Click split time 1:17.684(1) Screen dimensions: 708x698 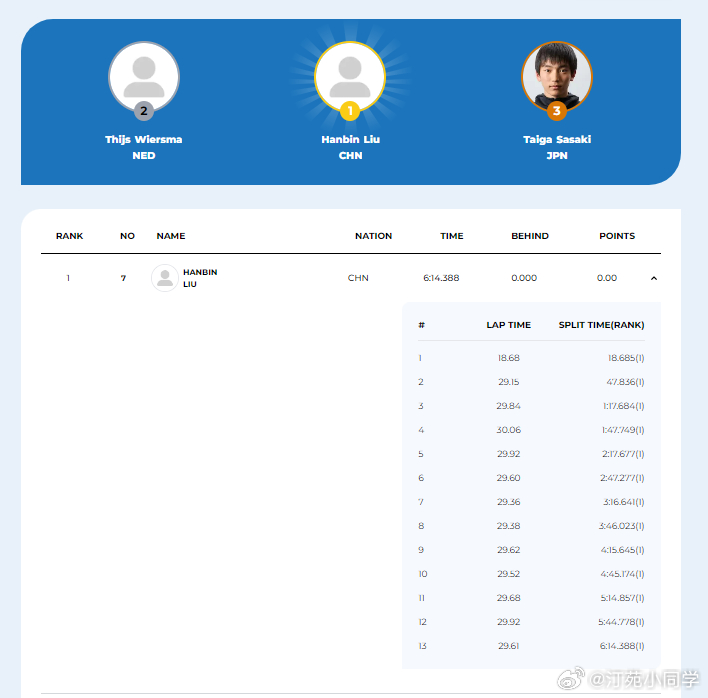click(x=624, y=406)
